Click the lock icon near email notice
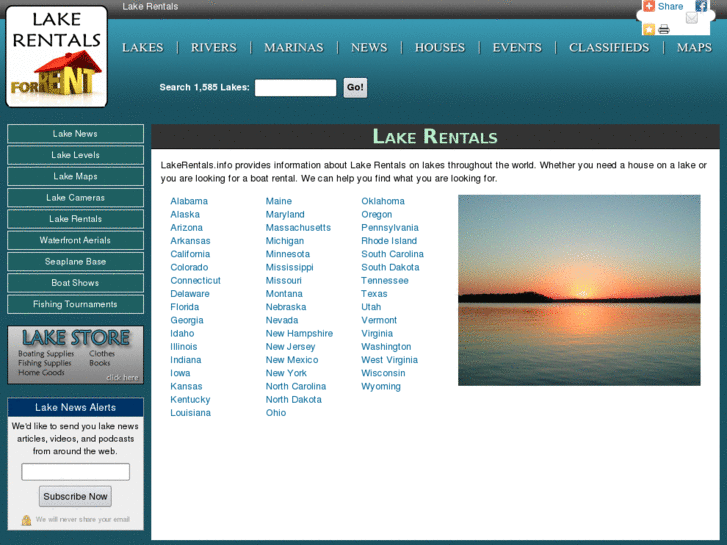This screenshot has height=545, width=727. pyautogui.click(x=26, y=520)
